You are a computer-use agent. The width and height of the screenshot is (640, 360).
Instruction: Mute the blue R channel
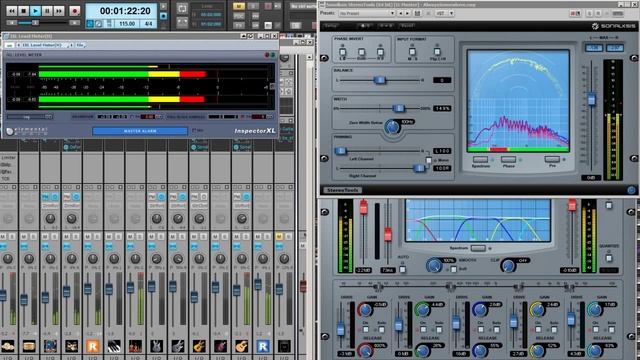258,236
